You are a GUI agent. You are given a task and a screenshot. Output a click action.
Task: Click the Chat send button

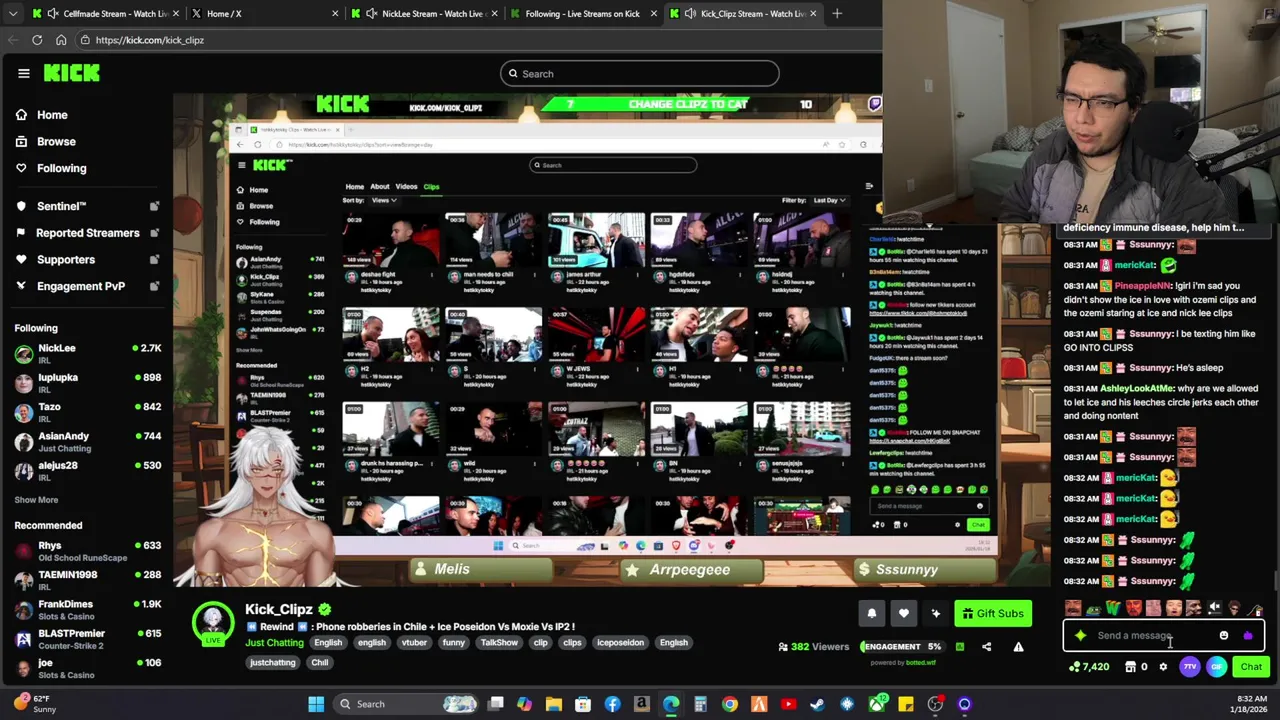1251,667
